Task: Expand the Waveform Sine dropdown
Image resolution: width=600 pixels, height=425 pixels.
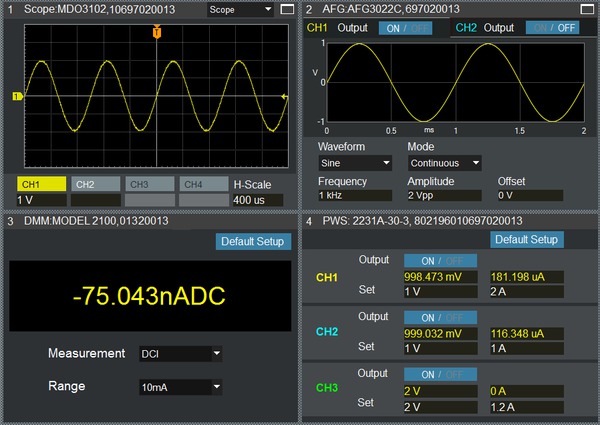Action: coord(355,162)
